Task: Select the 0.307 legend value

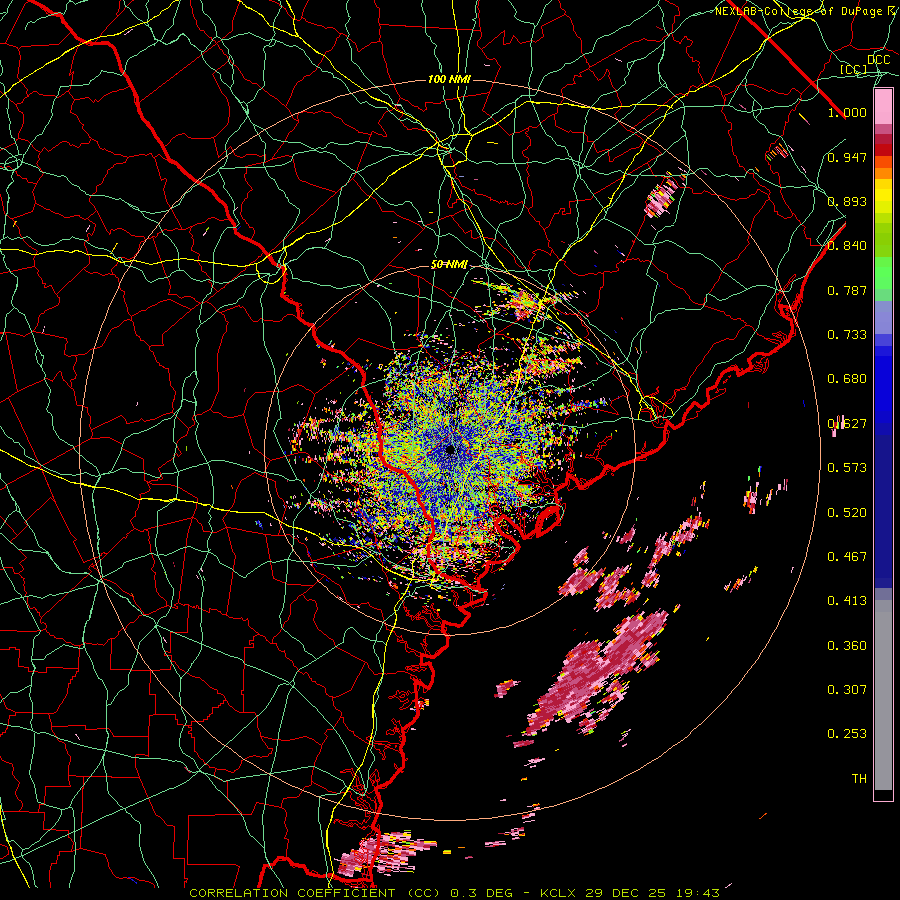Action: click(x=847, y=690)
